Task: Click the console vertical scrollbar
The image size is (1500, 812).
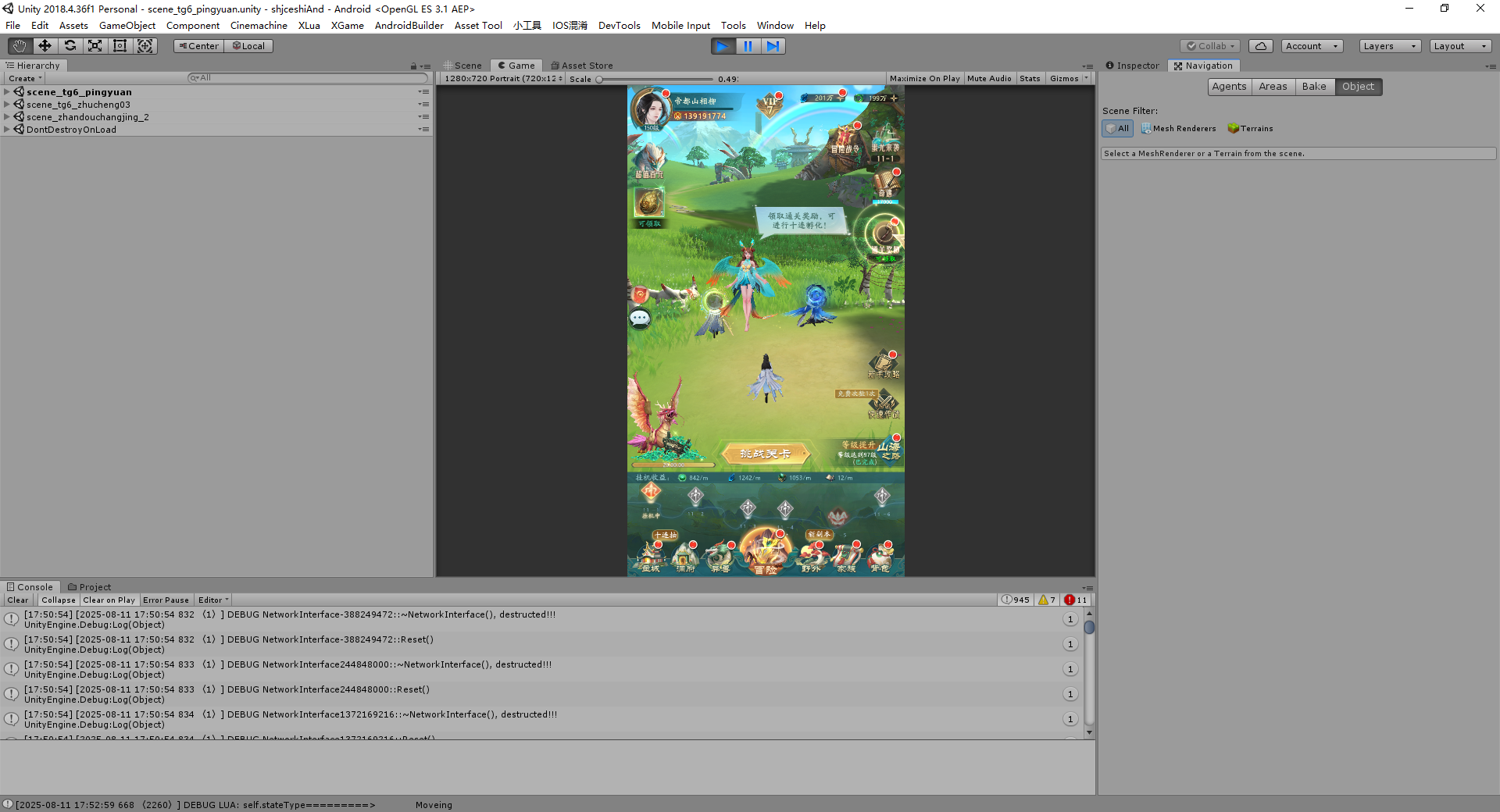Action: [1089, 673]
